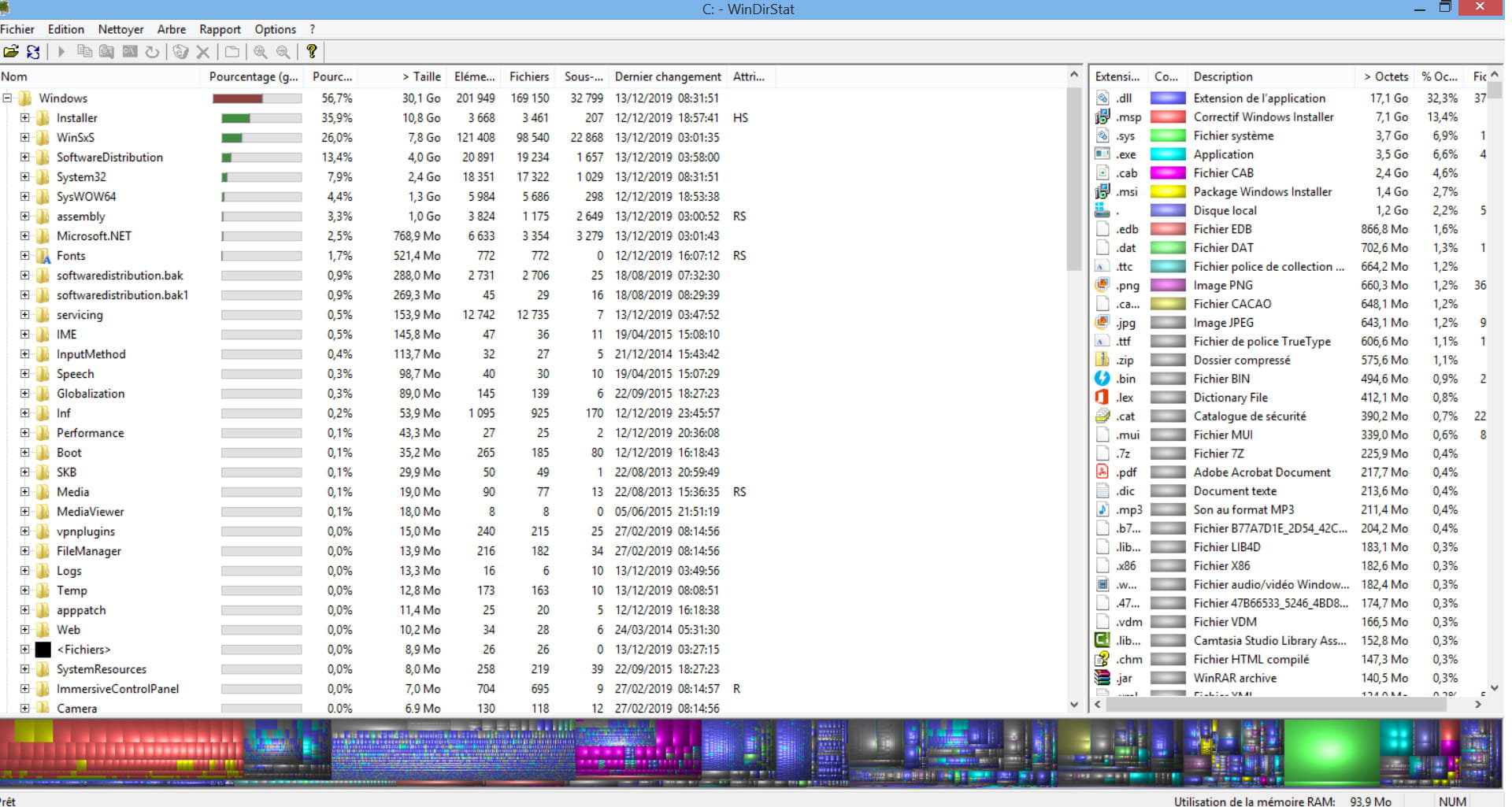Sort extensions by the Octets column header
The image size is (1512, 807).
pyautogui.click(x=1385, y=76)
